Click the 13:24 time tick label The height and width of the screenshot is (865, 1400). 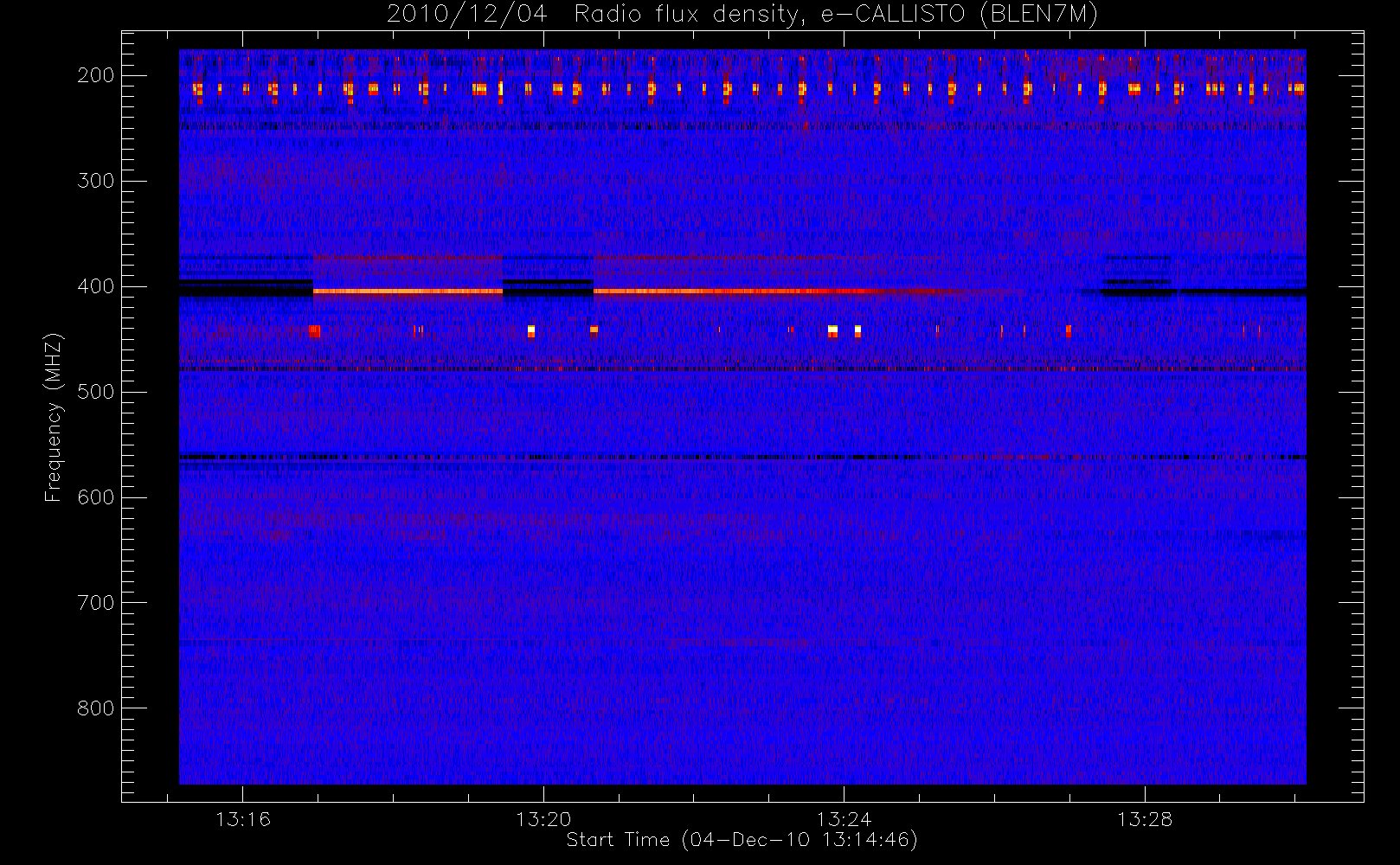click(844, 818)
